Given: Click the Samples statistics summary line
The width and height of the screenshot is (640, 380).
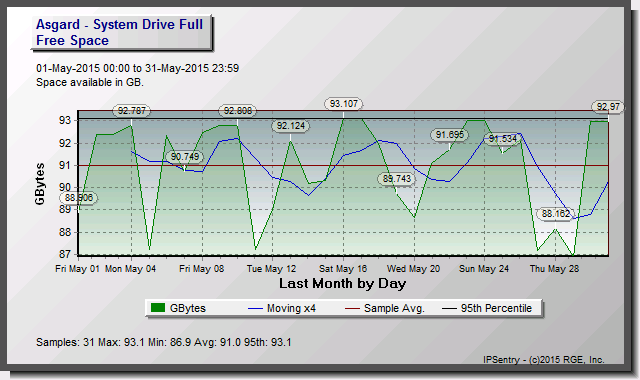Looking at the screenshot, I should (164, 342).
